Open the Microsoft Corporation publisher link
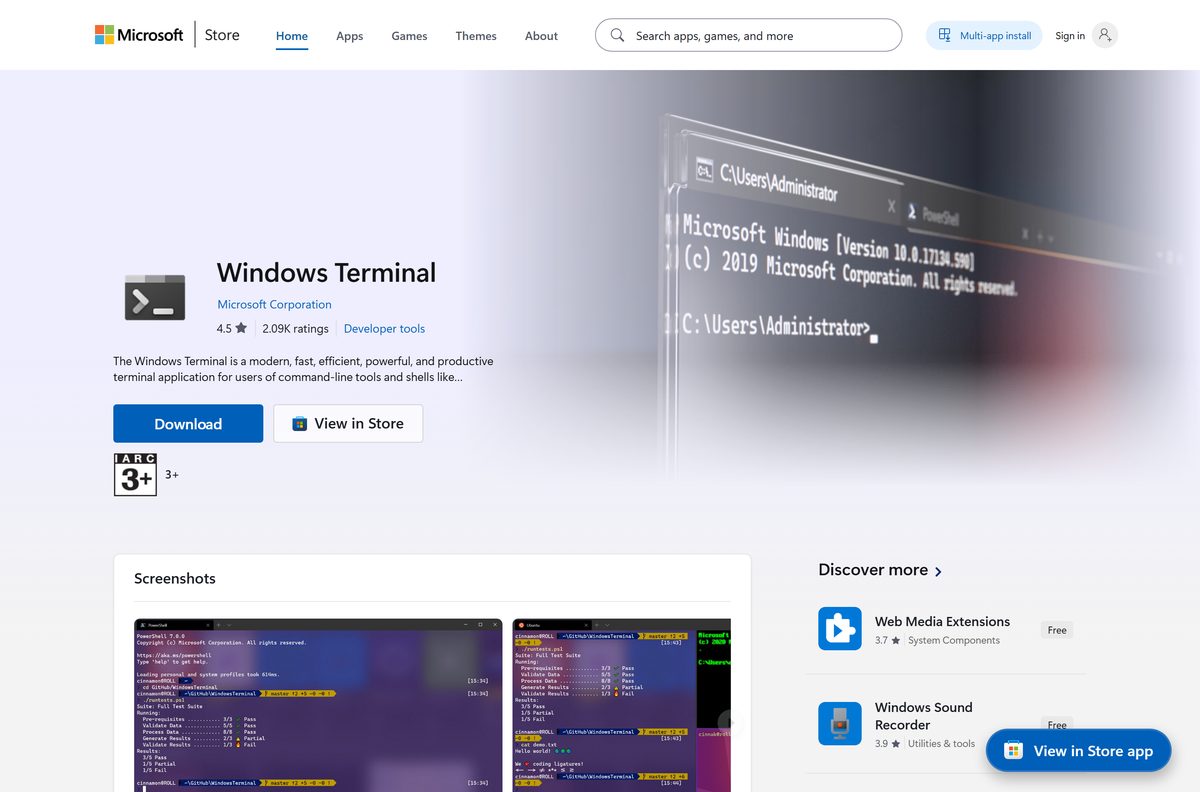1200x792 pixels. [274, 304]
